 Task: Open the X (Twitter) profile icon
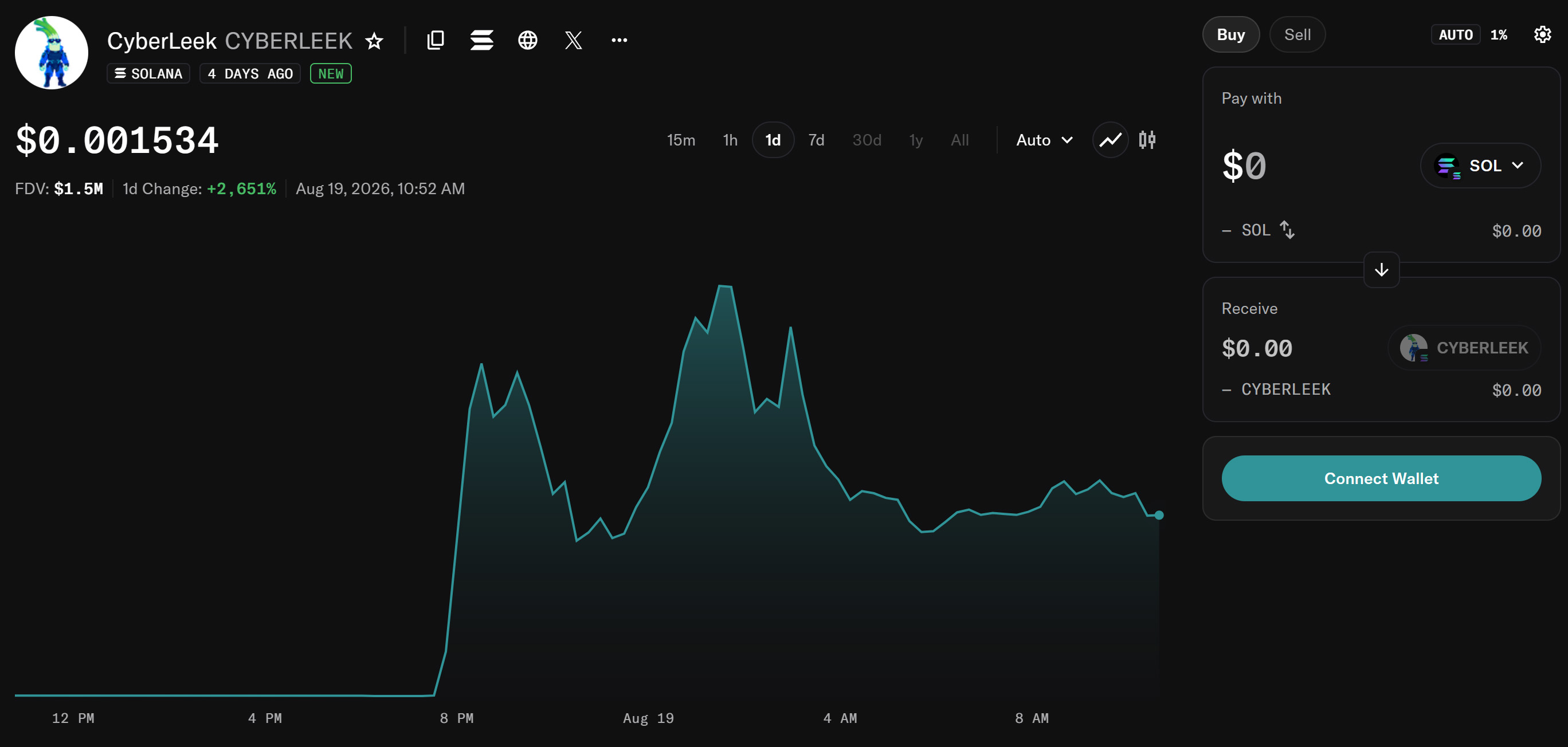click(574, 40)
